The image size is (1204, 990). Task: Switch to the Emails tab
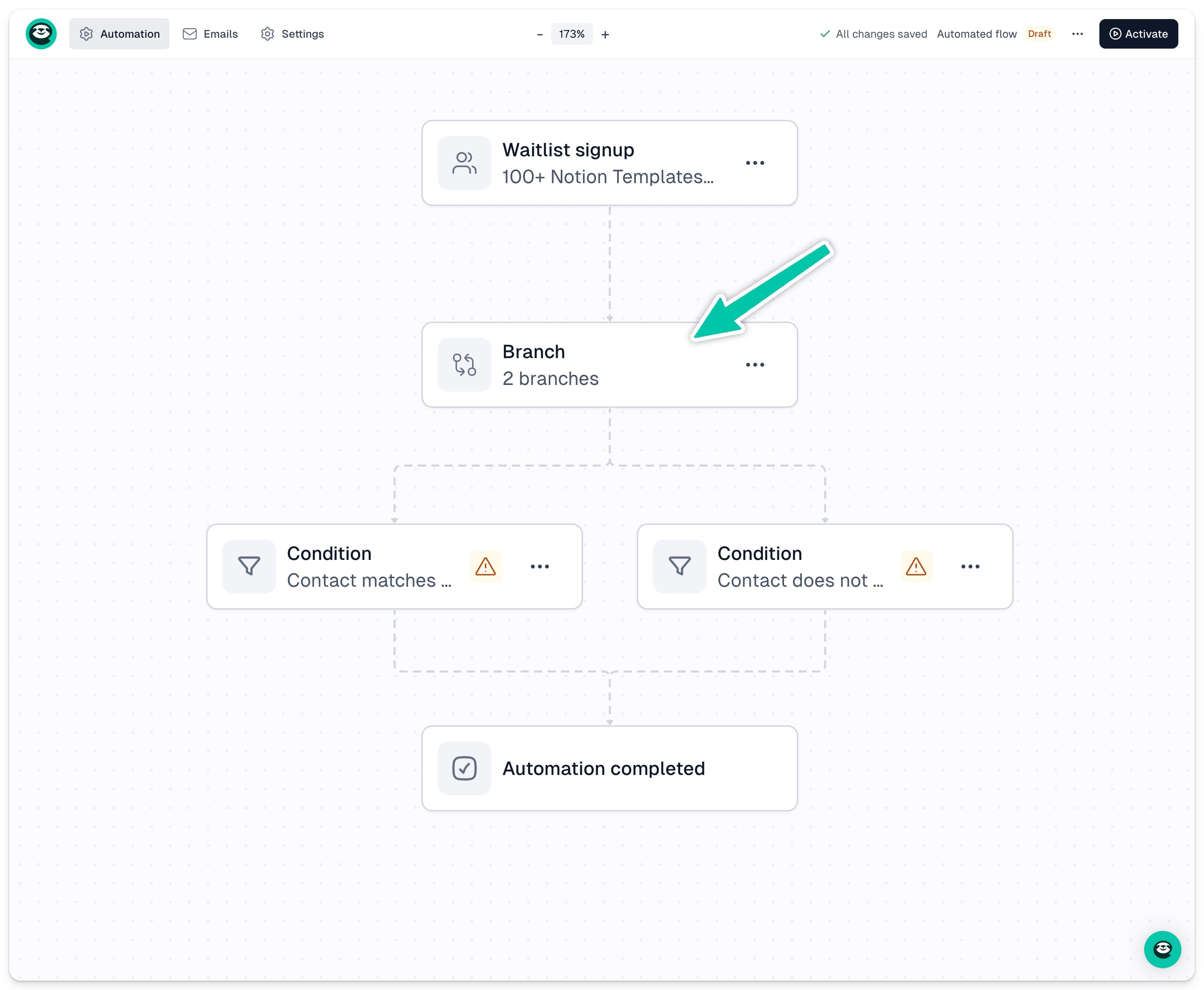(x=210, y=34)
